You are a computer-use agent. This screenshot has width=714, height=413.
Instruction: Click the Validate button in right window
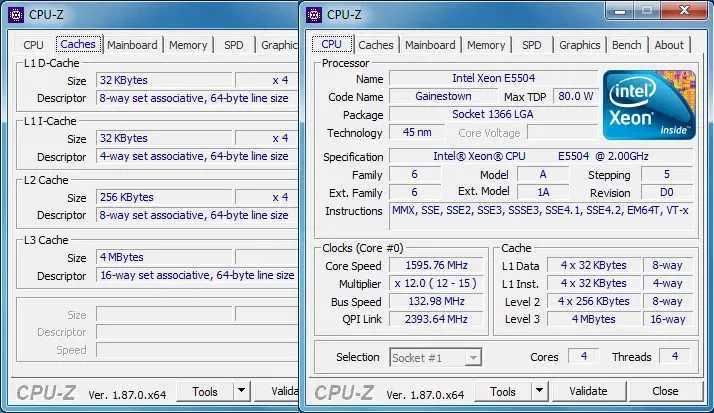(x=588, y=391)
